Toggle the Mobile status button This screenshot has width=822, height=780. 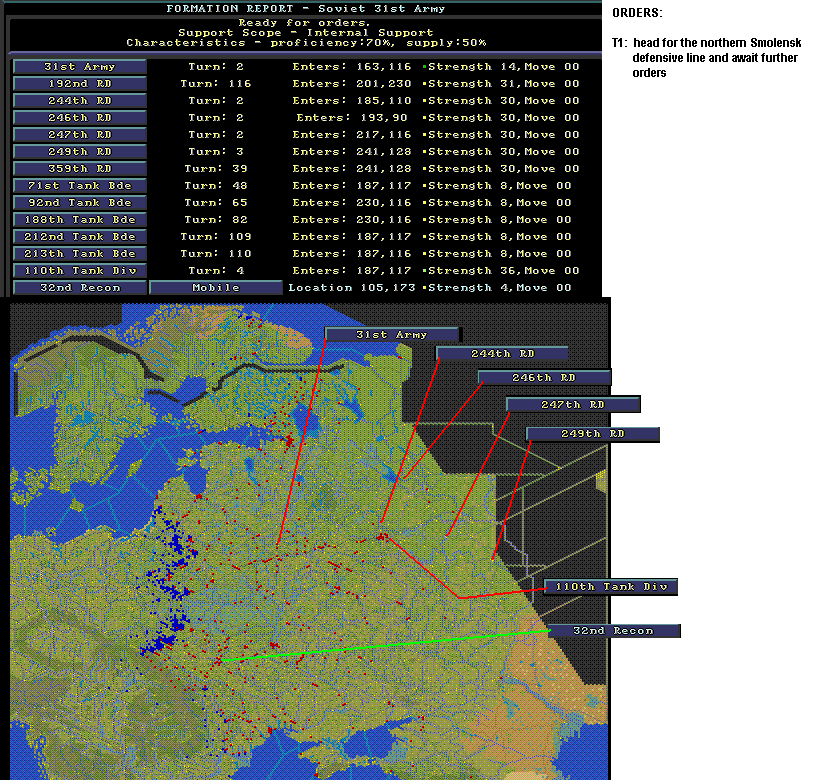click(x=216, y=288)
